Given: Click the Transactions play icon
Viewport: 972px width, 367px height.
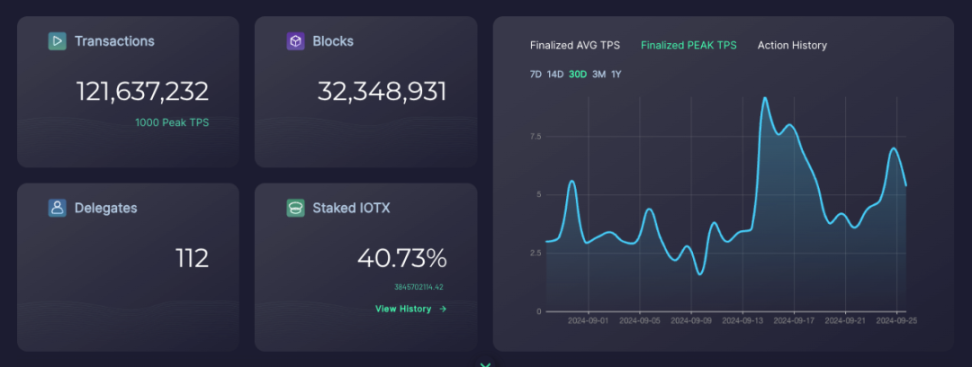Looking at the screenshot, I should [57, 42].
